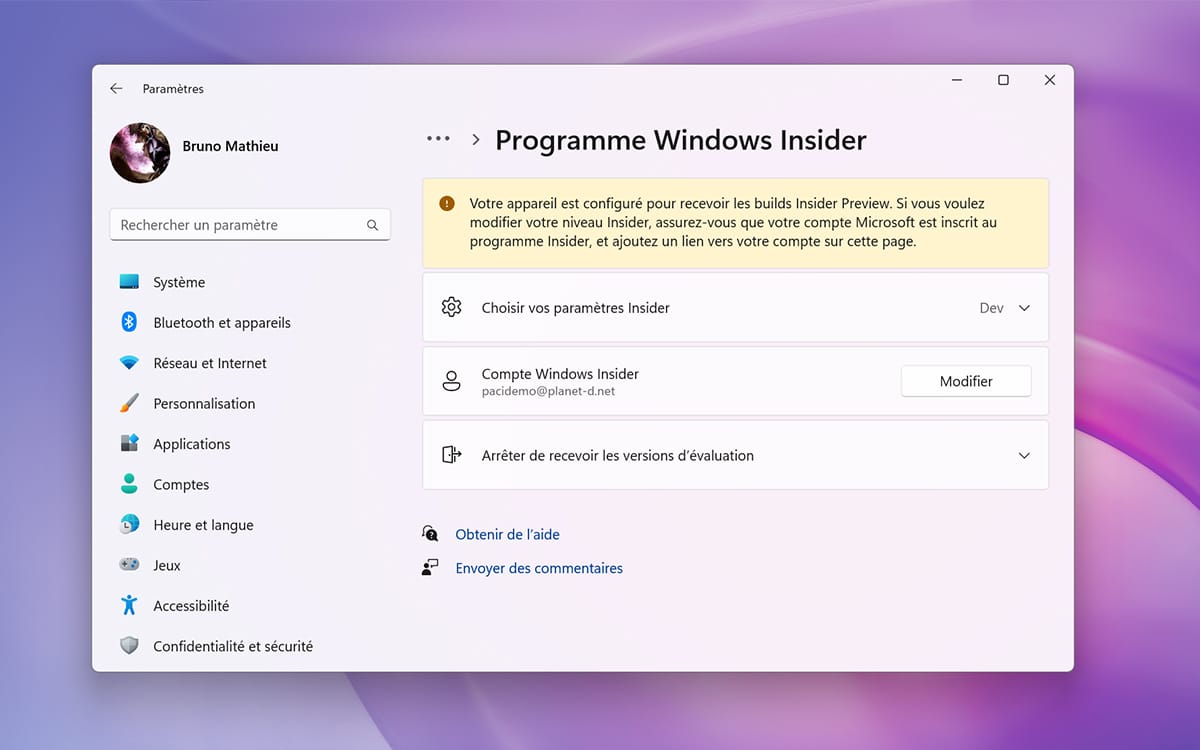The height and width of the screenshot is (750, 1200).
Task: Click the Modifier button for the Insider account
Action: click(965, 381)
